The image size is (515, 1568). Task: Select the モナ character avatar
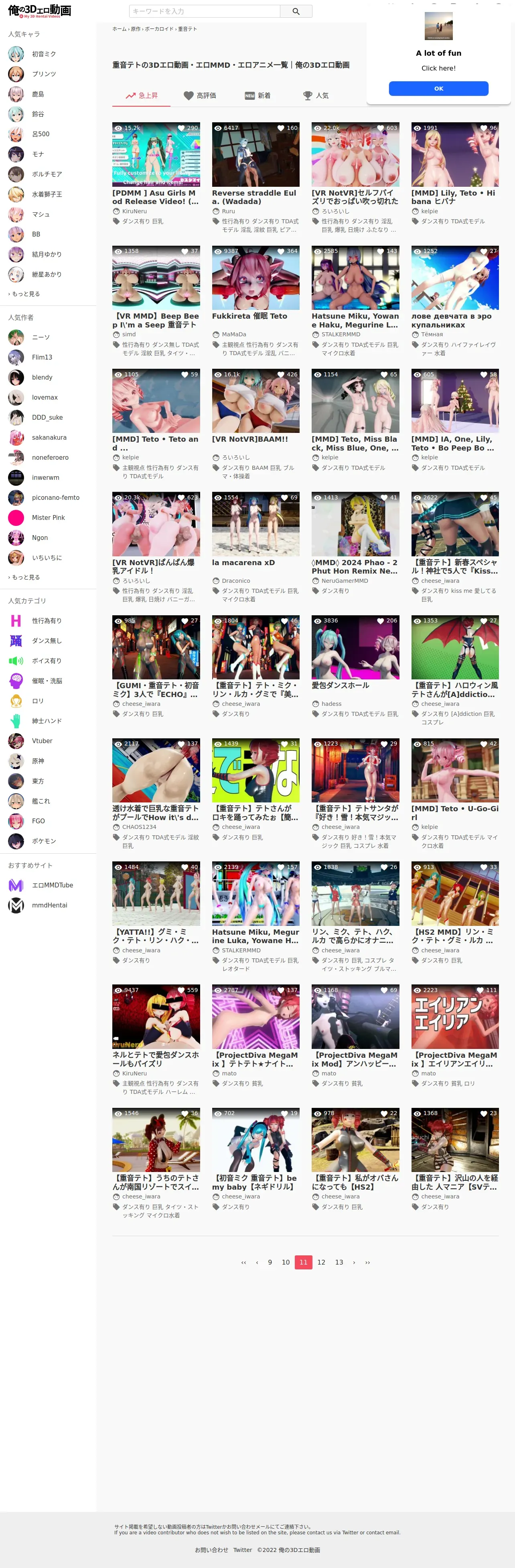point(16,155)
